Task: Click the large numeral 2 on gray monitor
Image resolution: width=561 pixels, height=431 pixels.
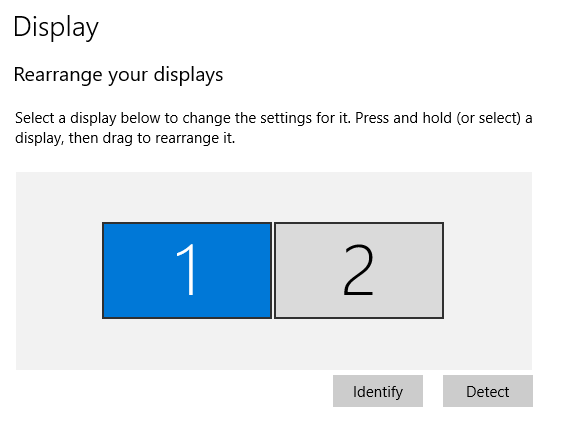Action: pos(358,270)
